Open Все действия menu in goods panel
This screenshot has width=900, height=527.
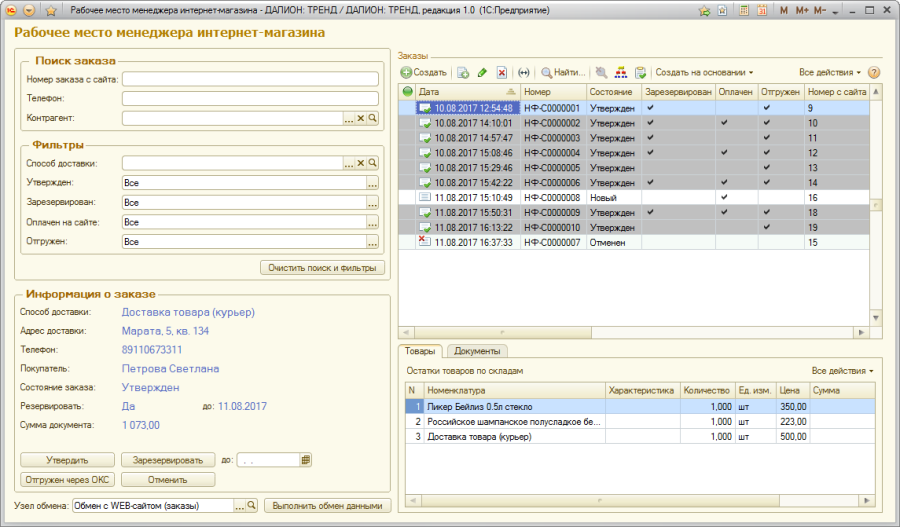tap(842, 371)
